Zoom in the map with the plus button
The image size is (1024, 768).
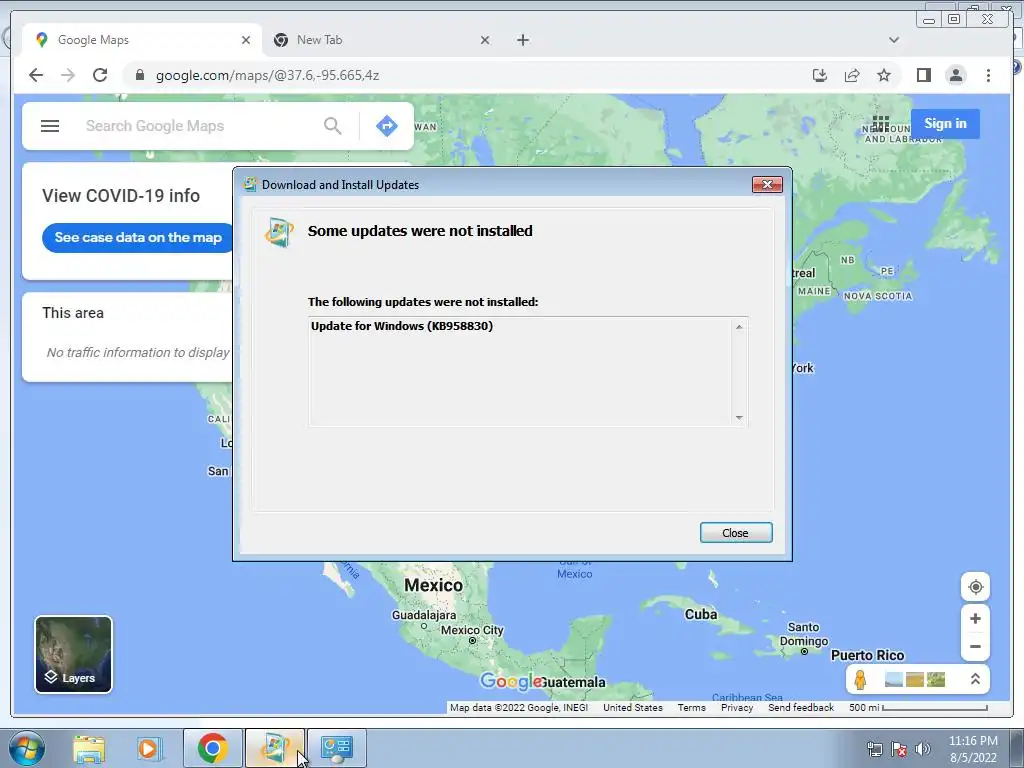975,618
